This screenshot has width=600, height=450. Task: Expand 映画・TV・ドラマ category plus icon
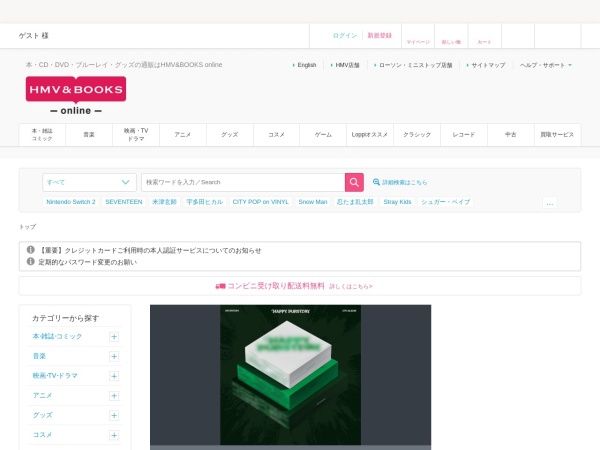pos(114,376)
